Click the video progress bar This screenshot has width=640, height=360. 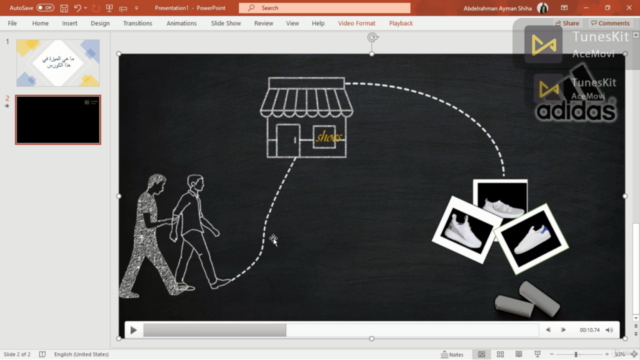pos(341,330)
